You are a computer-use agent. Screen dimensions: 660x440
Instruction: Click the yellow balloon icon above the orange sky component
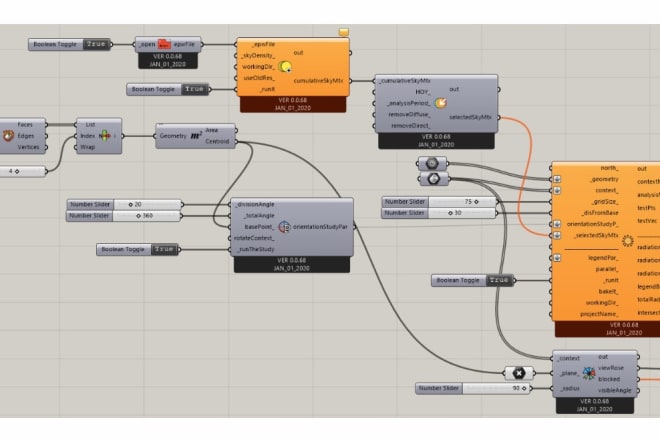344,32
